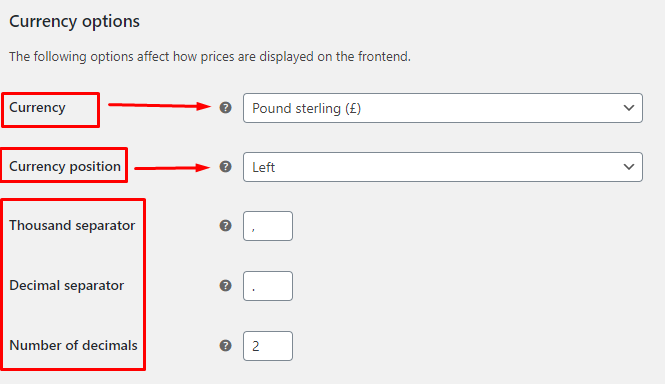Open the Pound sterling (£) currency dropdown
This screenshot has width=665, height=384.
(443, 108)
